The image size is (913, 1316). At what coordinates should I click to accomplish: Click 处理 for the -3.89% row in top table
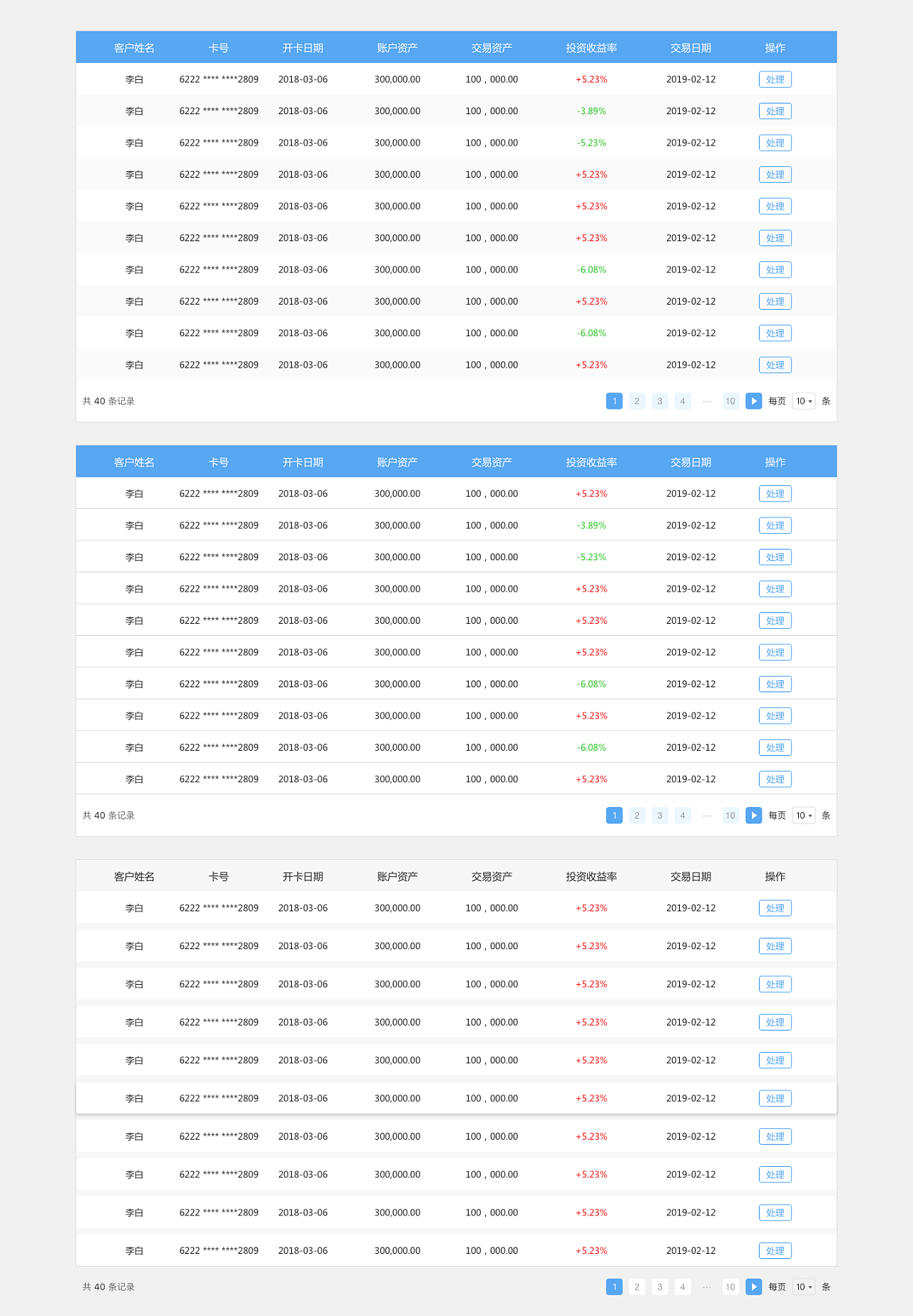[x=775, y=111]
